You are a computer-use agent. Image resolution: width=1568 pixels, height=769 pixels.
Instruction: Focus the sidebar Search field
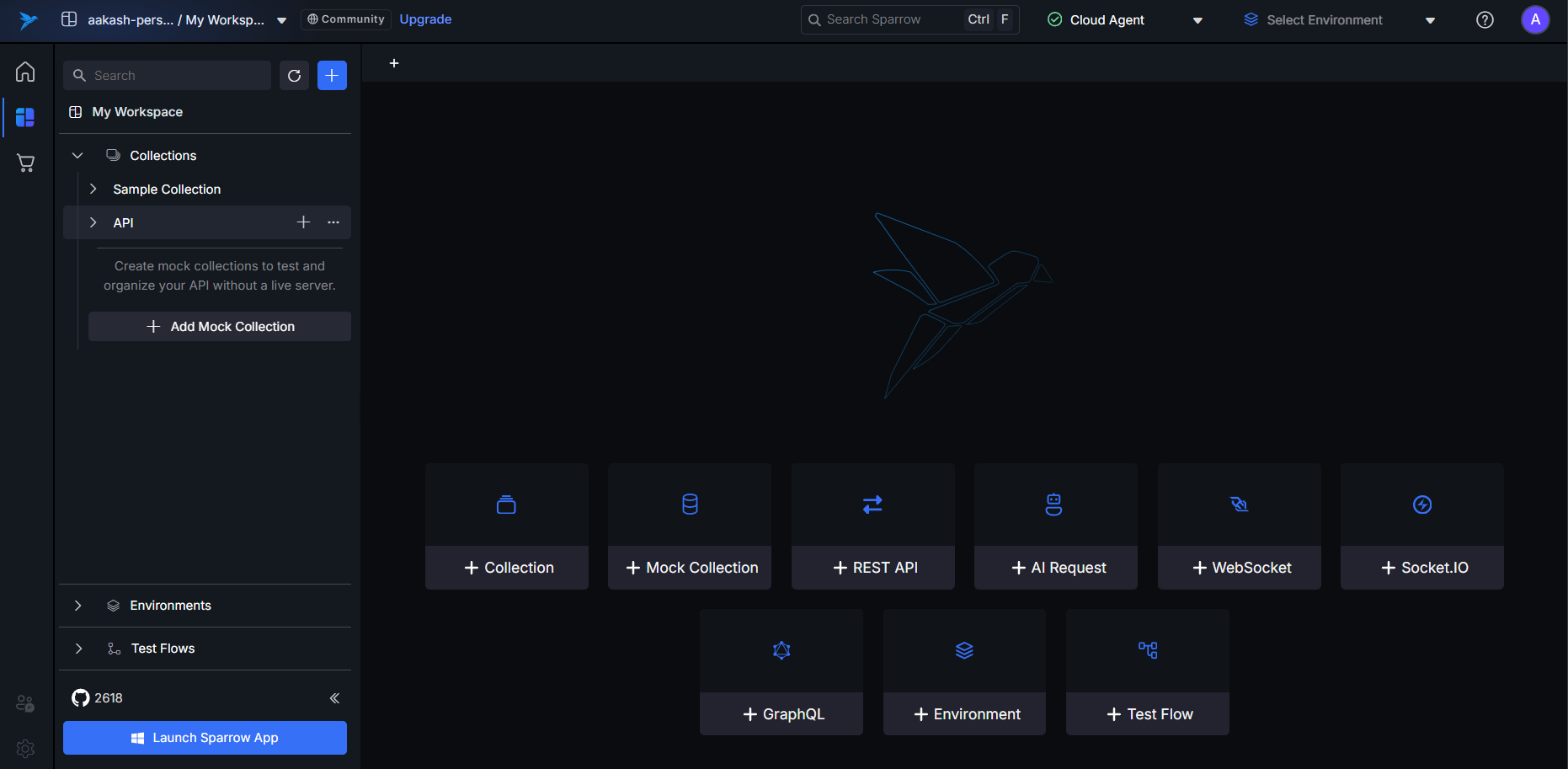pyautogui.click(x=167, y=76)
